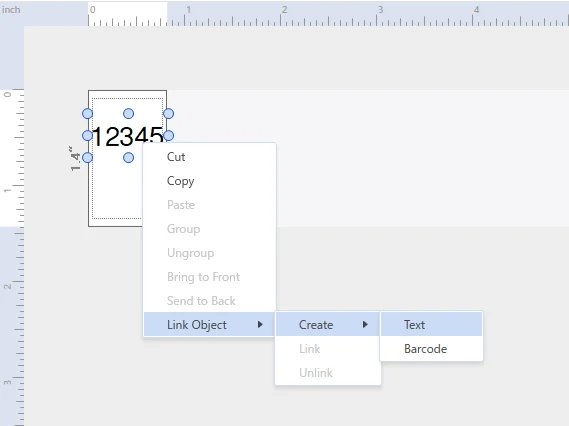569x426 pixels.
Task: Create a linked Text object
Action: [431, 324]
